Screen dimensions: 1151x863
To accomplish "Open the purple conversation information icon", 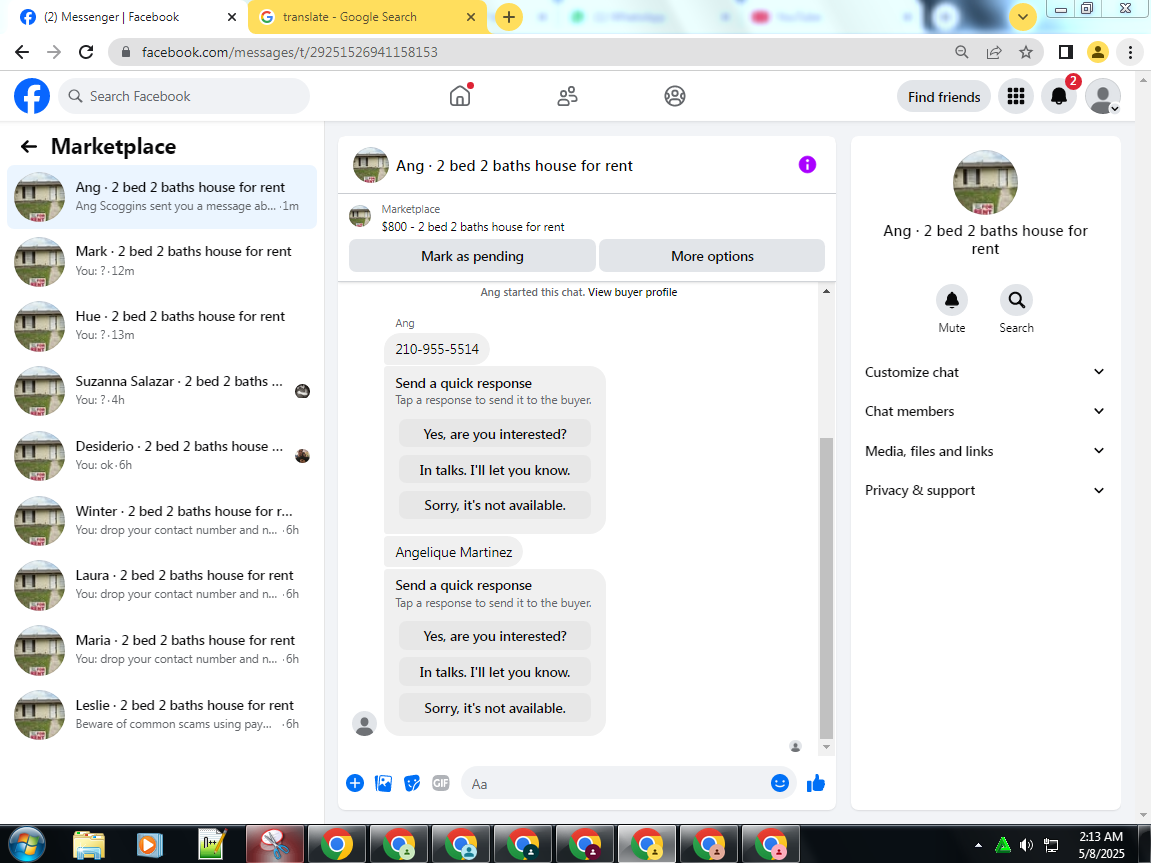I will coord(807,165).
